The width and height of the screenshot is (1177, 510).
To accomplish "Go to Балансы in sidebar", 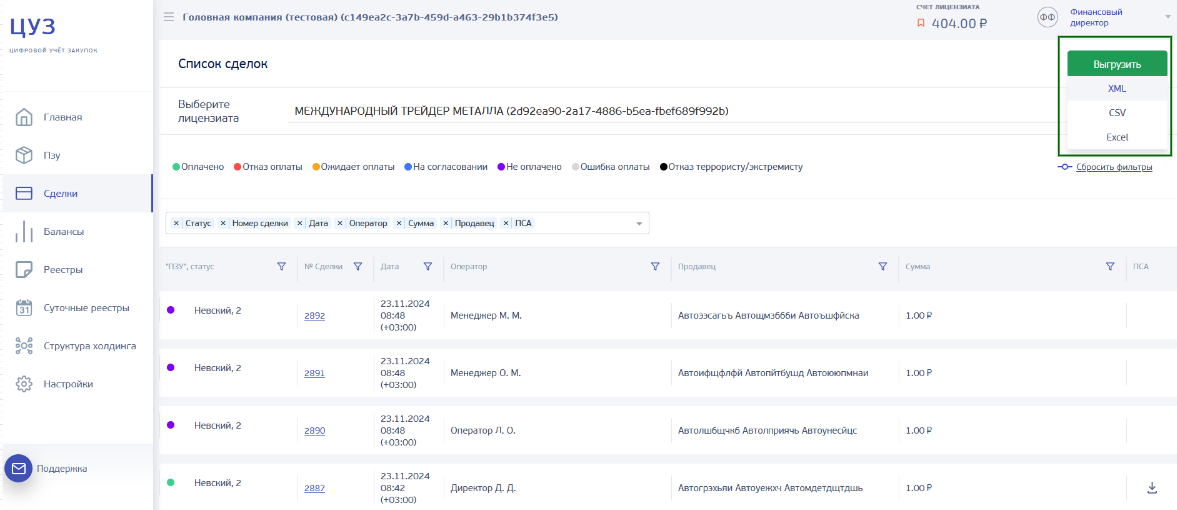I will click(63, 231).
